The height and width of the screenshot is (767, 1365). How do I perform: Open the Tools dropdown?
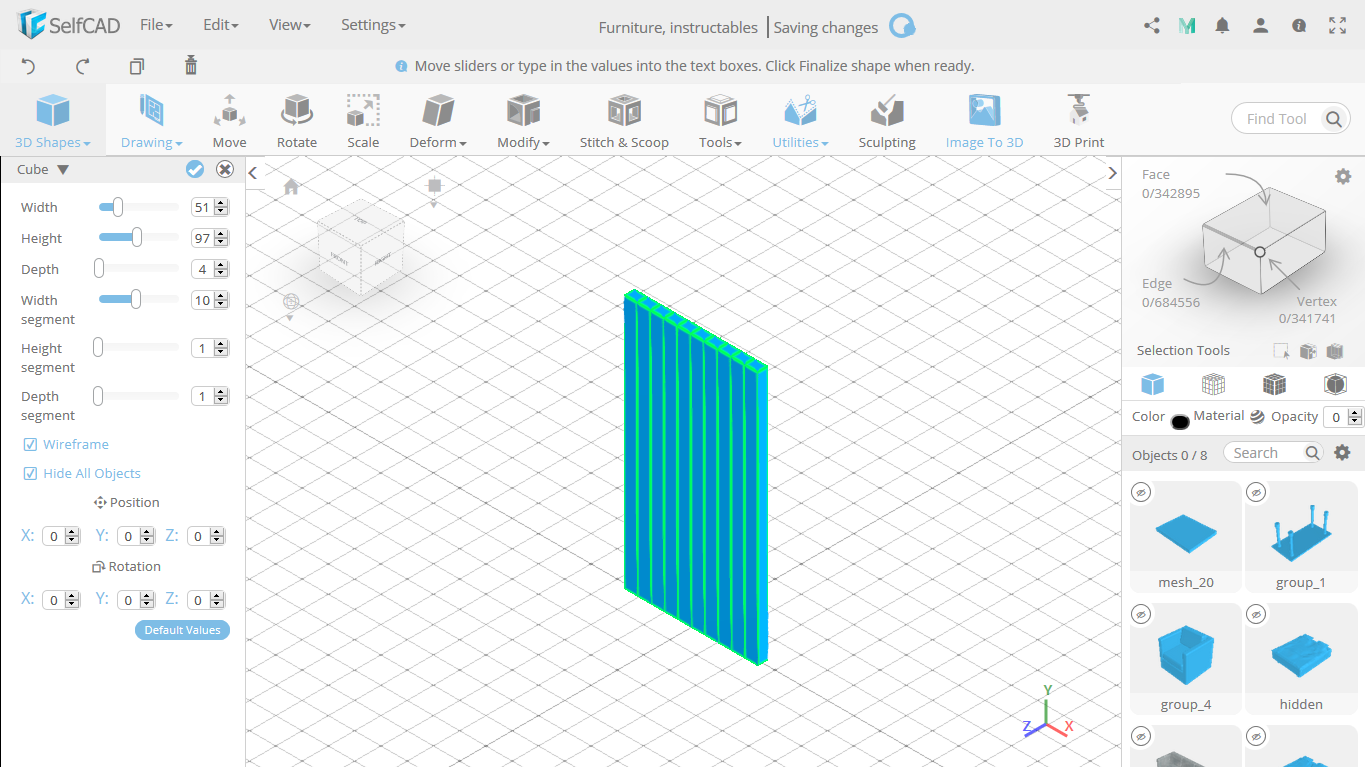pyautogui.click(x=720, y=121)
